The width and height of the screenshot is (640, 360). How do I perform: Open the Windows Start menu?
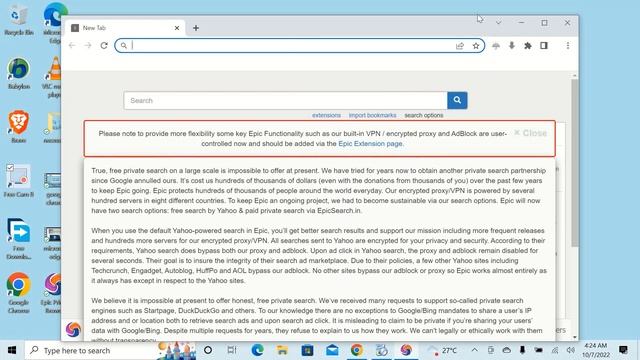(12, 350)
